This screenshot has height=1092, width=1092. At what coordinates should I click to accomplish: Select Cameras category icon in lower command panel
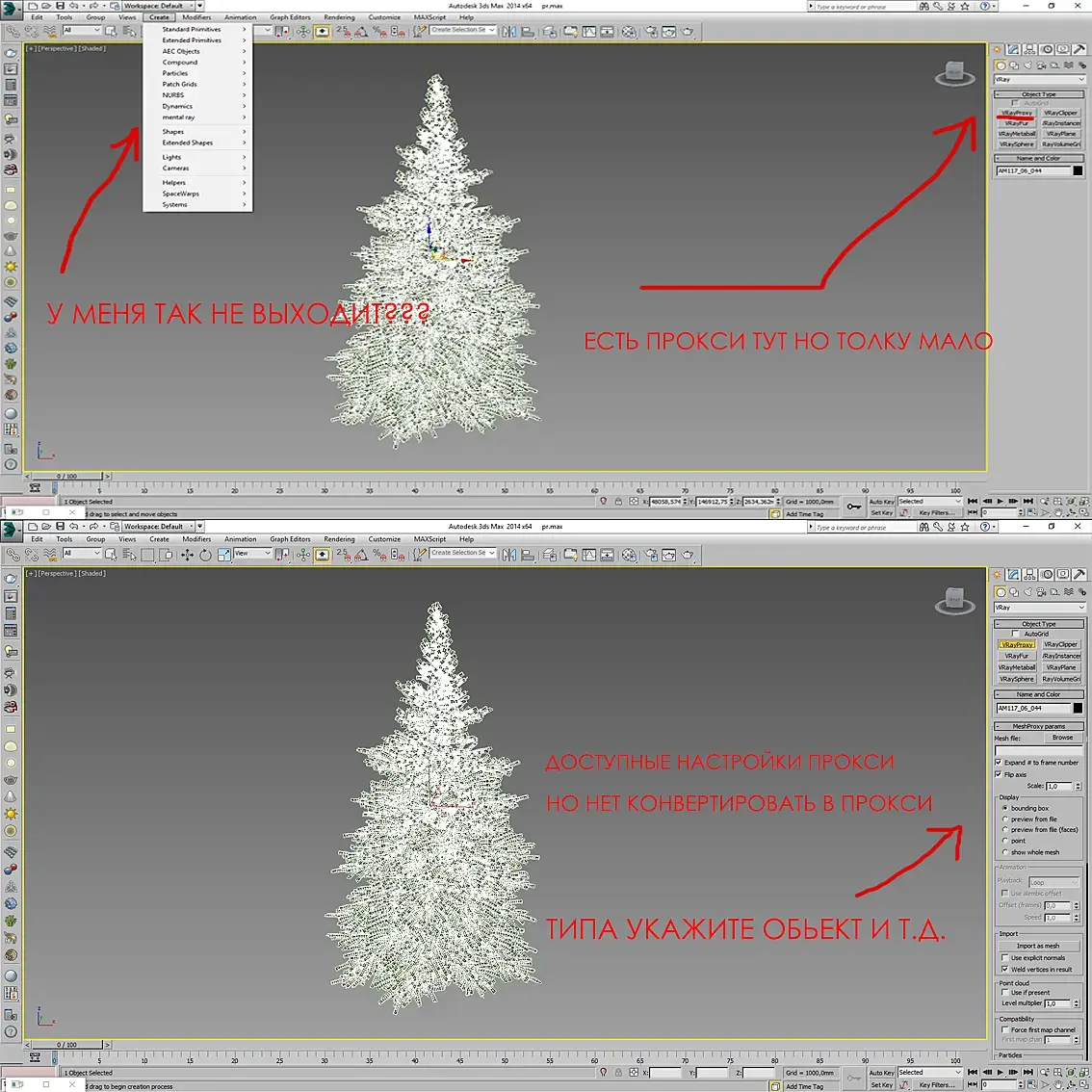tap(1041, 592)
